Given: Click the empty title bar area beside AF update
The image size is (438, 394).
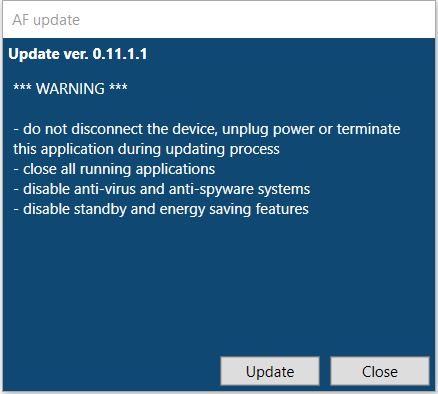Looking at the screenshot, I should (x=257, y=20).
